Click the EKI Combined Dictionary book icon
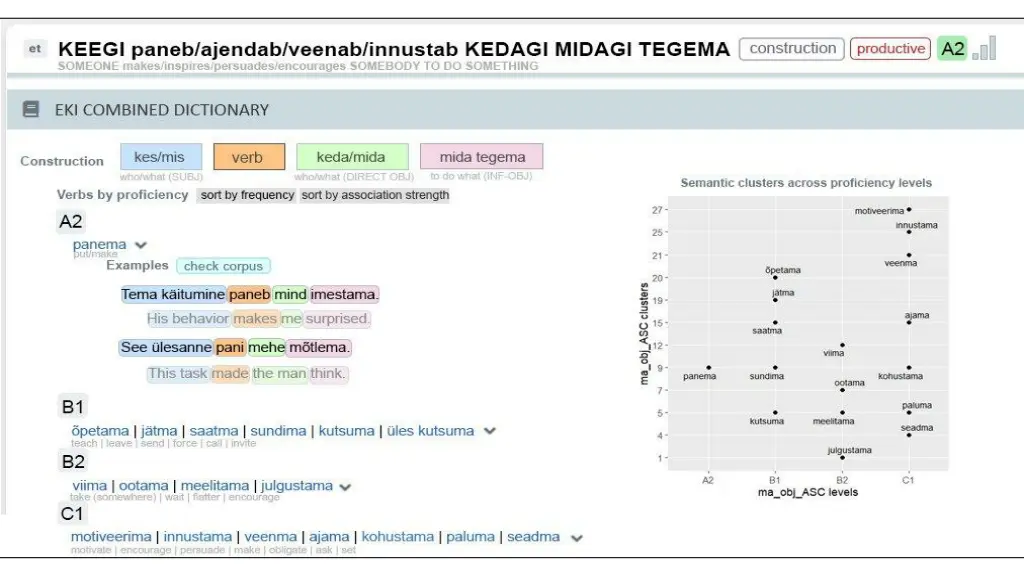Image resolution: width=1024 pixels, height=576 pixels. point(31,109)
